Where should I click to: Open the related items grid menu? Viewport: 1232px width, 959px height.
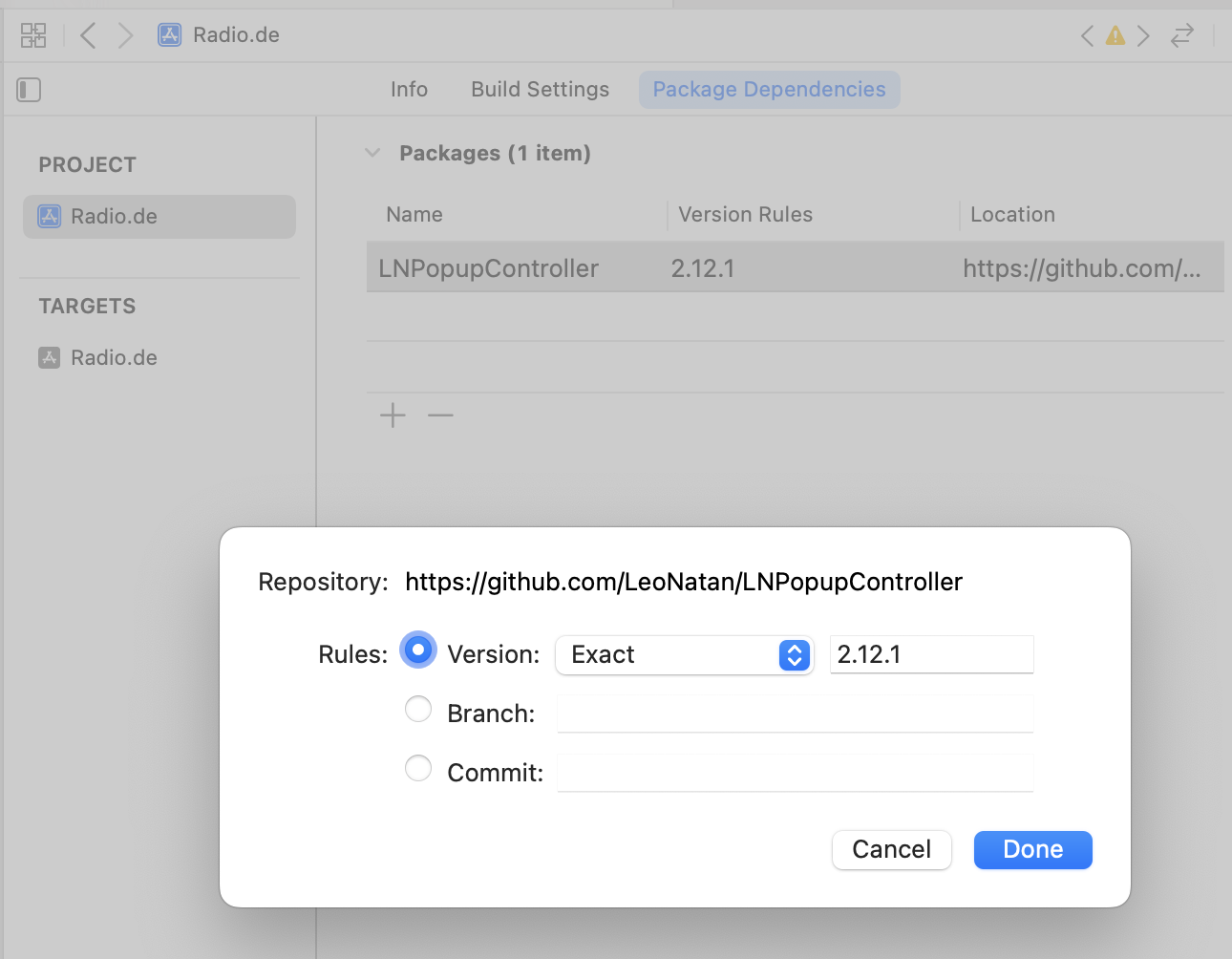[33, 35]
